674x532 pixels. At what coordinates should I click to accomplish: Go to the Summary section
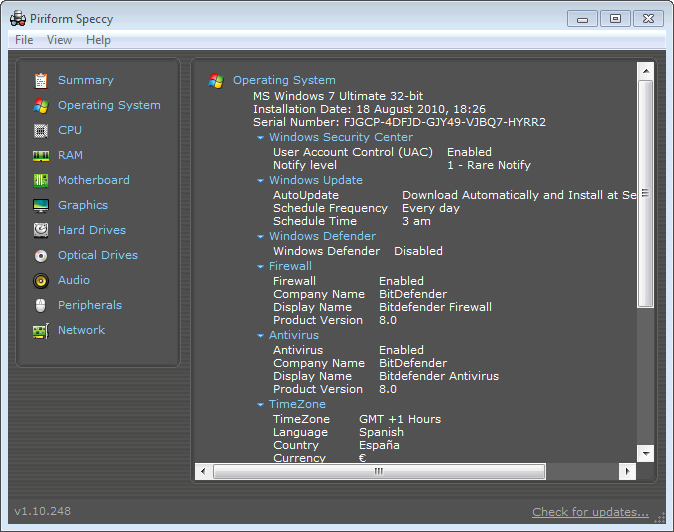86,80
